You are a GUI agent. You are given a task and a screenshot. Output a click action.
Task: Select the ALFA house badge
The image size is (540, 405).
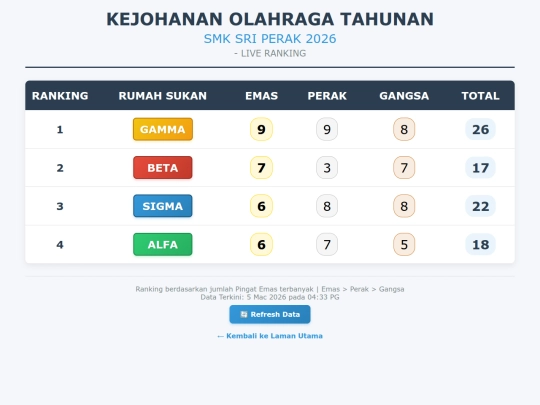(163, 245)
